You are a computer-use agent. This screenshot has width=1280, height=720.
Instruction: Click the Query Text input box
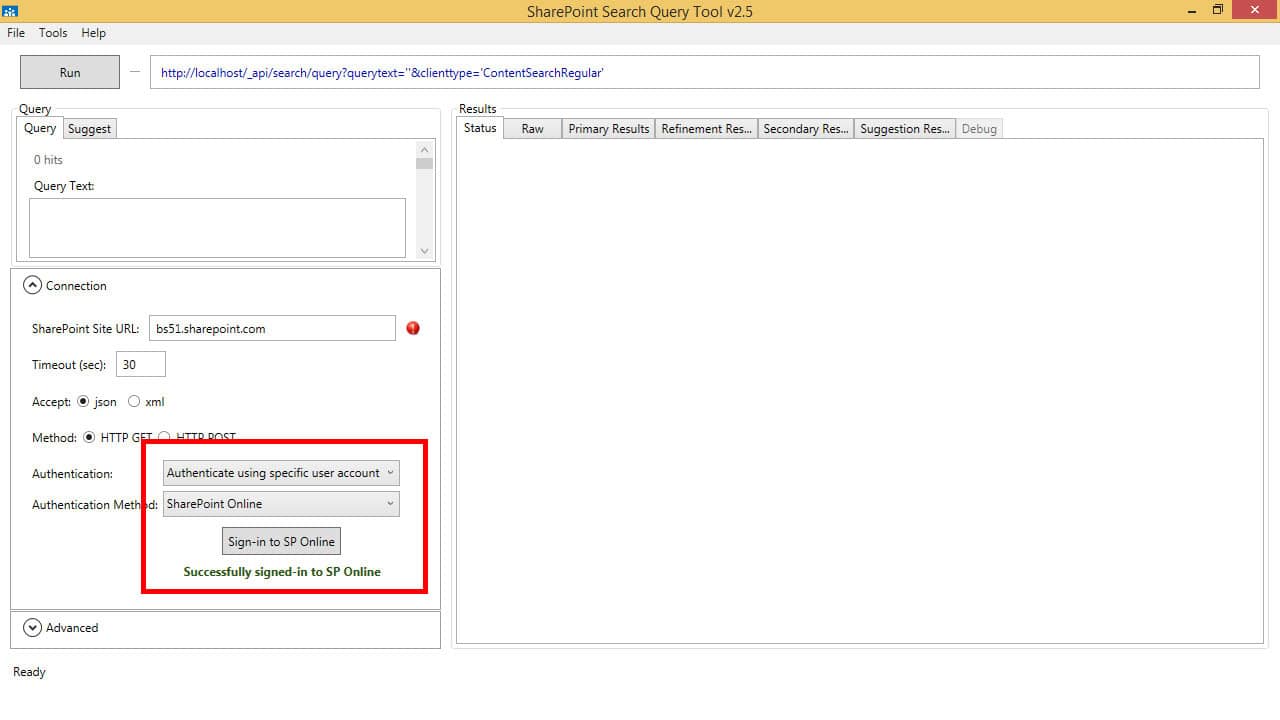point(217,227)
